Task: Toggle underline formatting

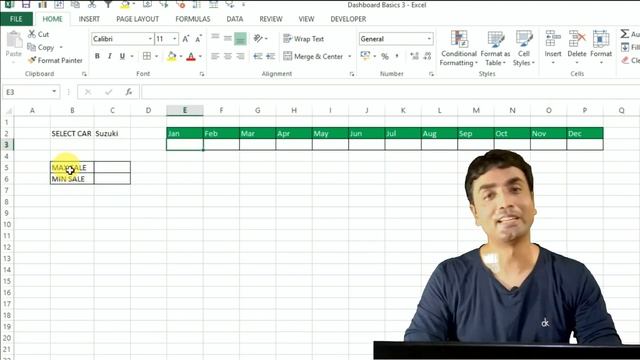Action: pos(122,56)
